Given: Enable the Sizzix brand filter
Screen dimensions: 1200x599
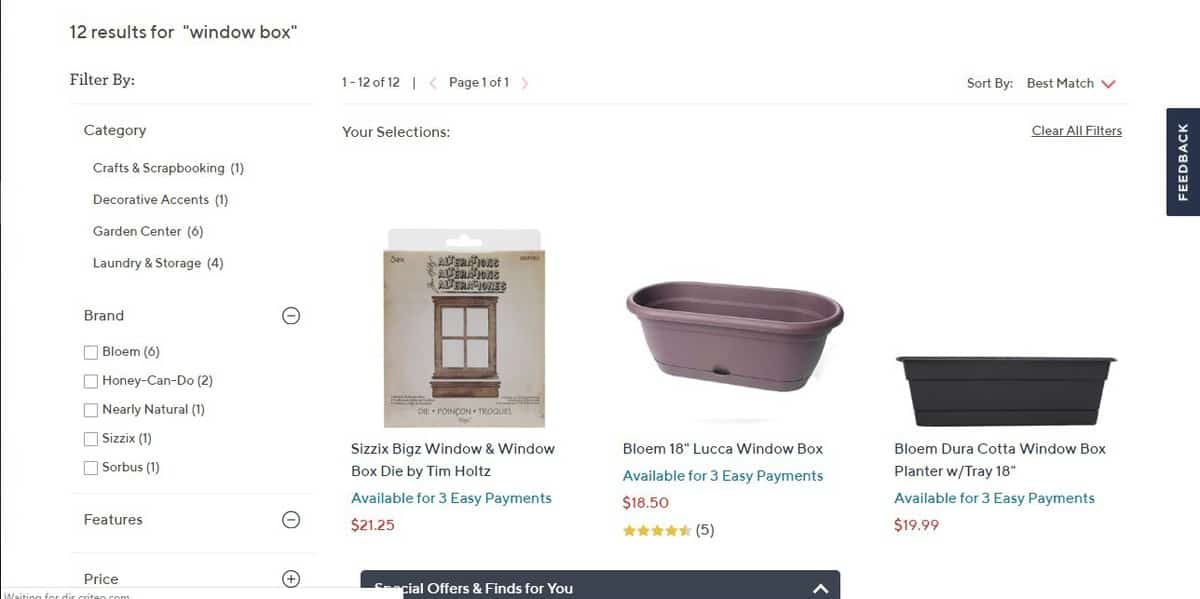Looking at the screenshot, I should point(91,438).
